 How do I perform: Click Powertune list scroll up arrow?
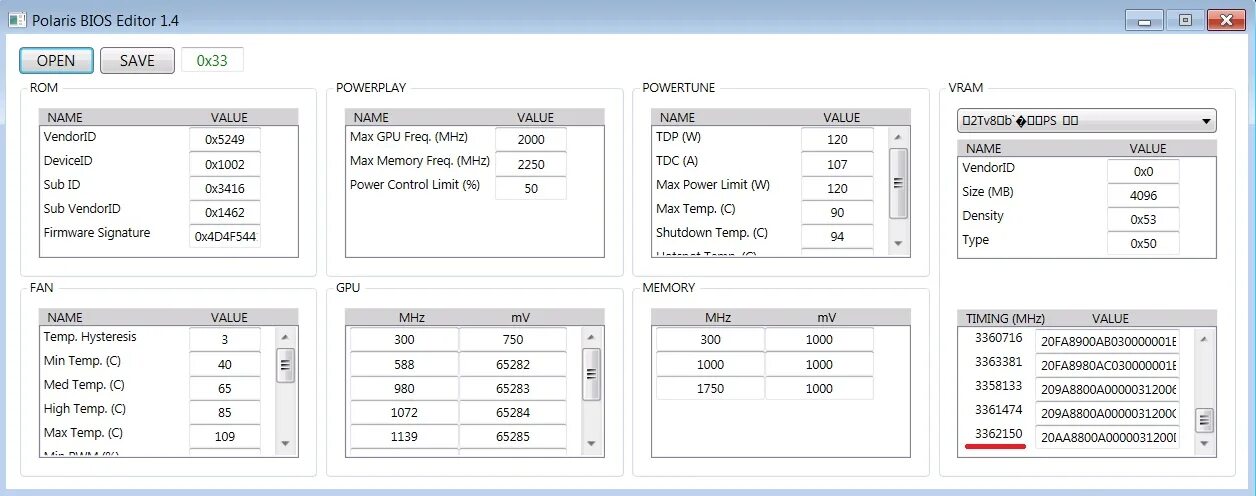coord(898,137)
